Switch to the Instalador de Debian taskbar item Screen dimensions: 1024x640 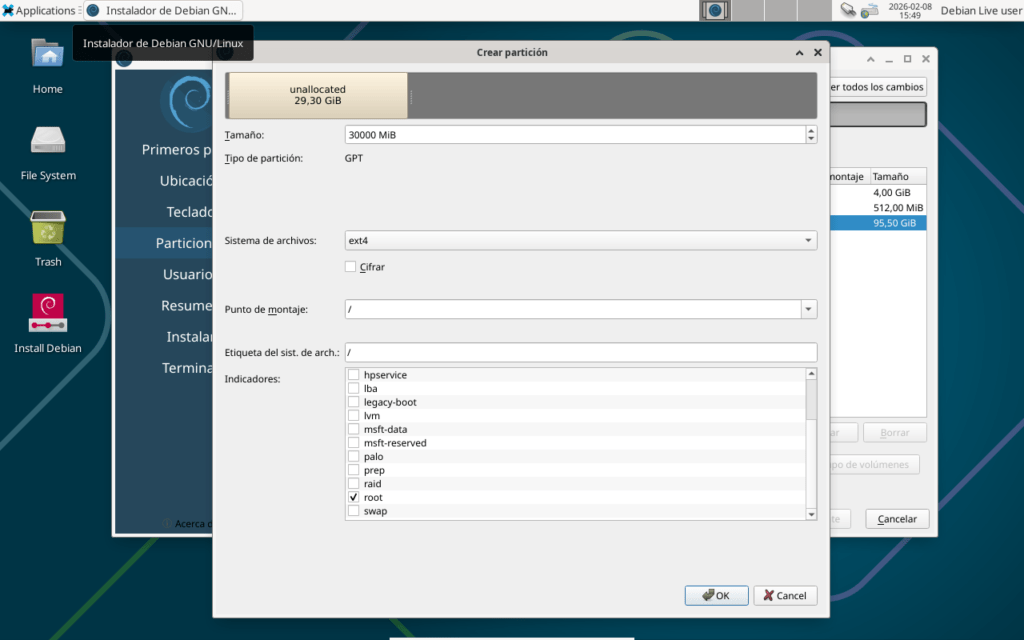[162, 10]
